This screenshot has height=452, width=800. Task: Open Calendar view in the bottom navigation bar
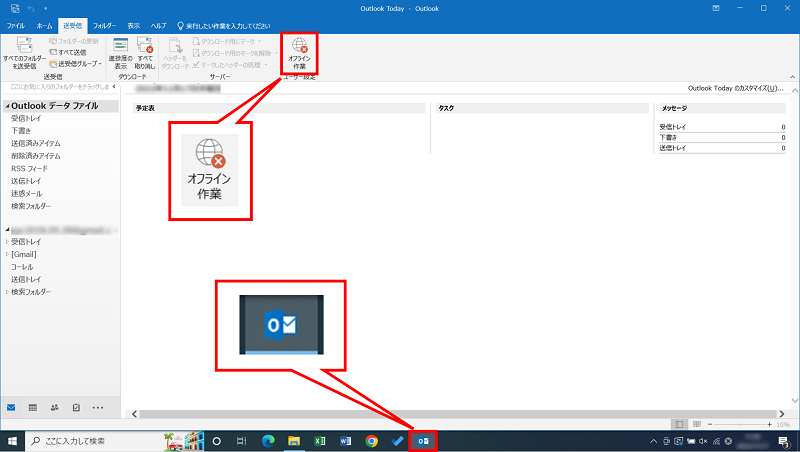[x=33, y=408]
